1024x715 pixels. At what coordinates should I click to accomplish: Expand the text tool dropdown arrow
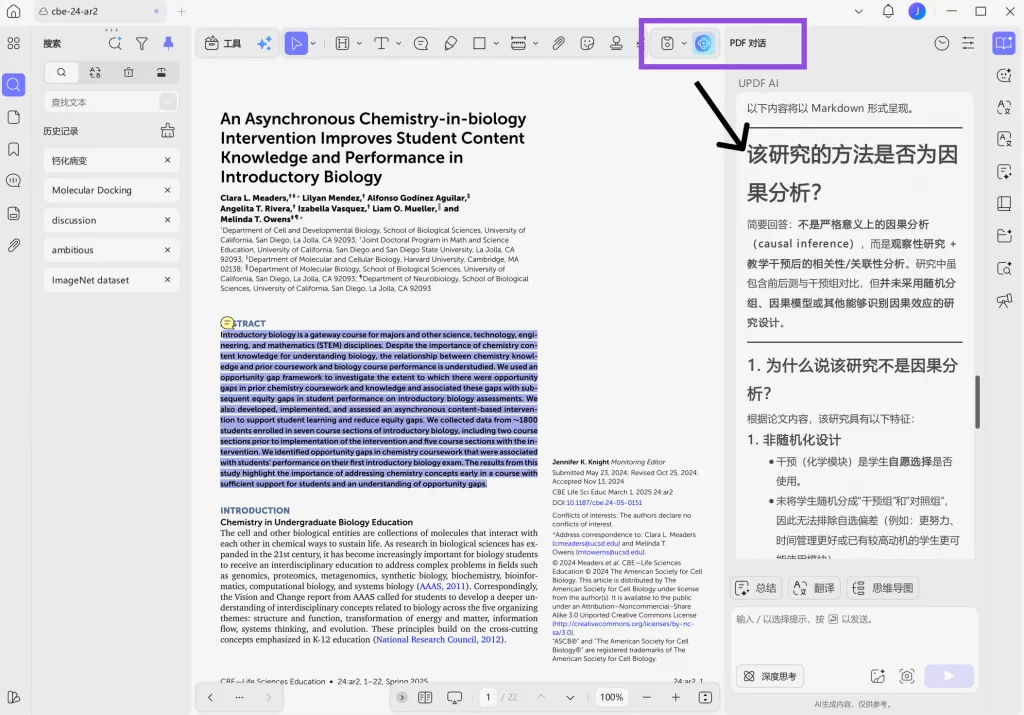[398, 44]
